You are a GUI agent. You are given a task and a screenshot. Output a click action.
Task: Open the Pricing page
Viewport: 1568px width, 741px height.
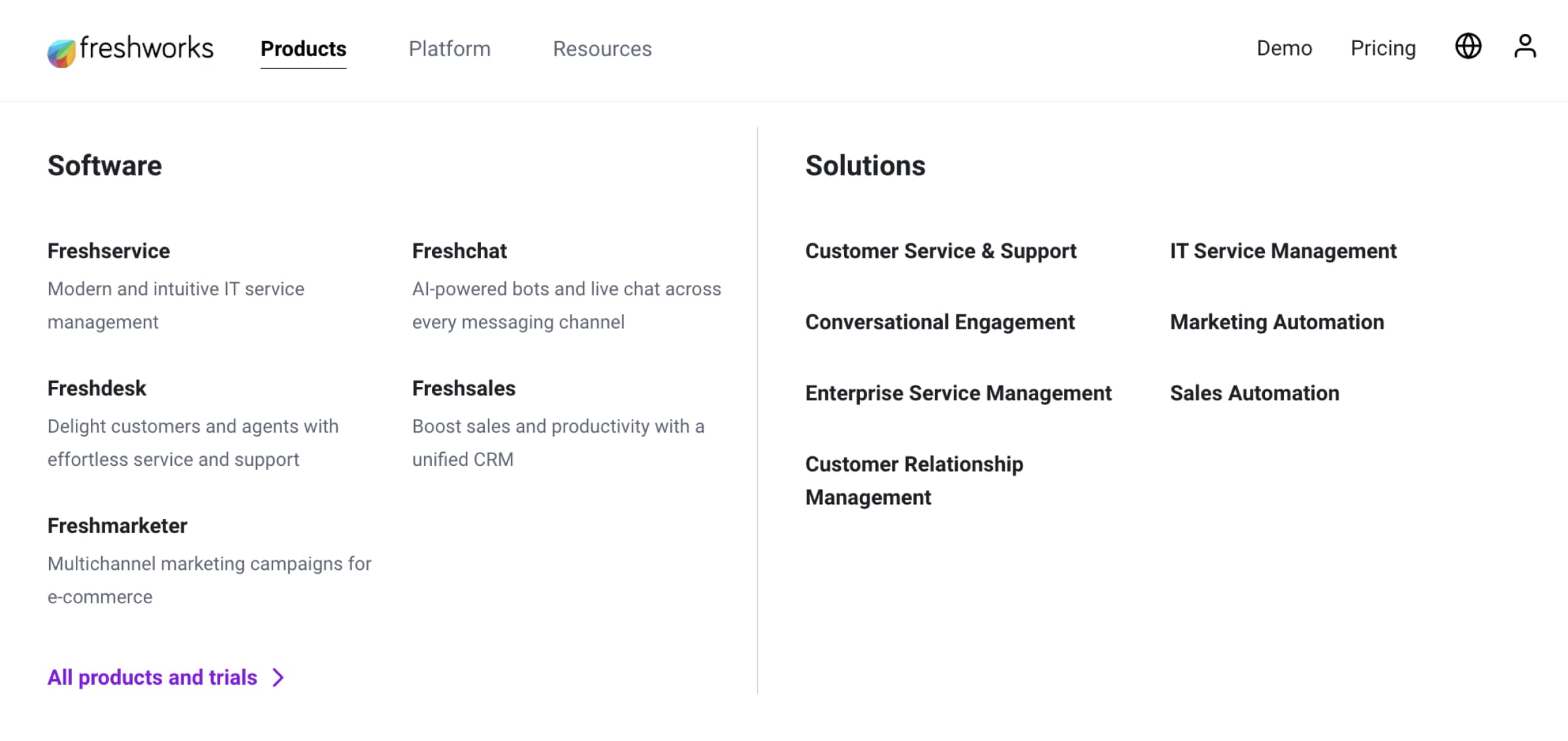click(1382, 48)
